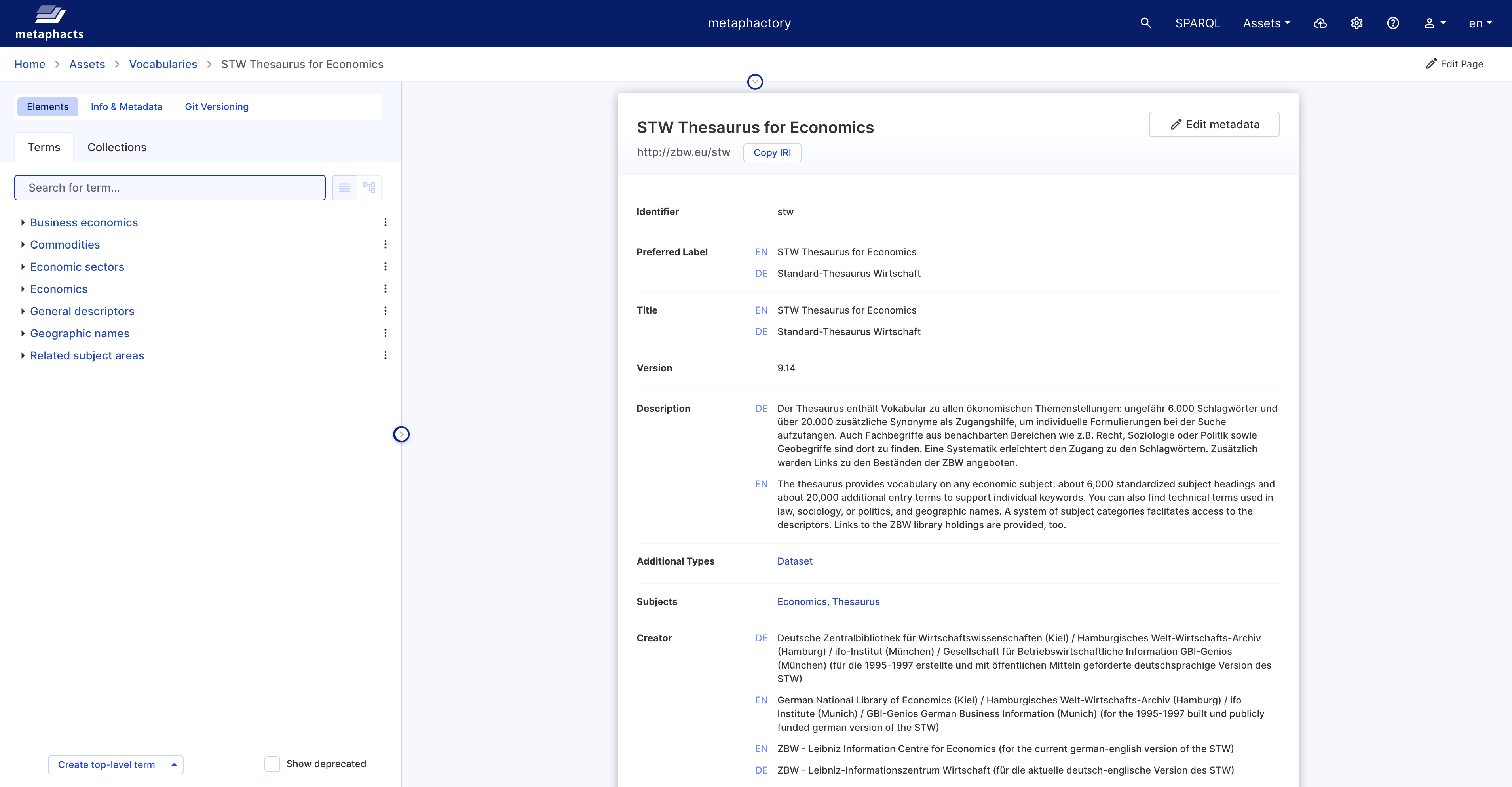This screenshot has height=787, width=1512.
Task: Go to Vocabularies breadcrumb link
Action: tap(163, 64)
